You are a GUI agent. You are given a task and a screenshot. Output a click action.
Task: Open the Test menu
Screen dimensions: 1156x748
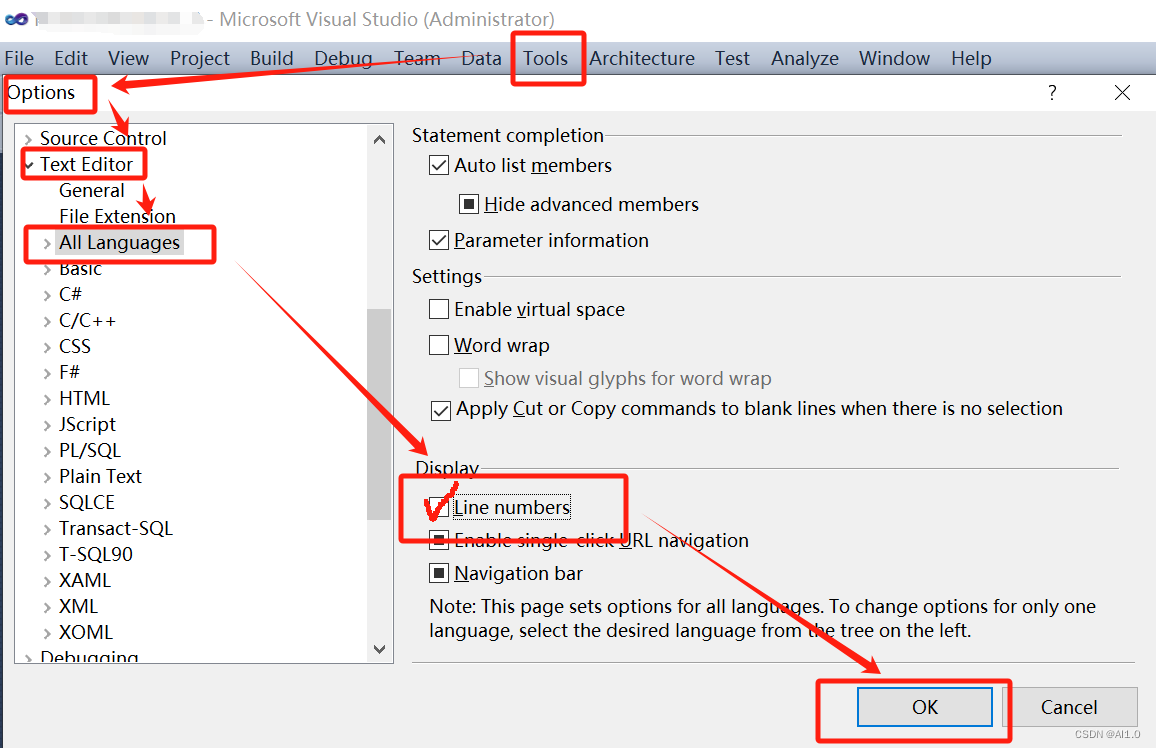click(732, 58)
